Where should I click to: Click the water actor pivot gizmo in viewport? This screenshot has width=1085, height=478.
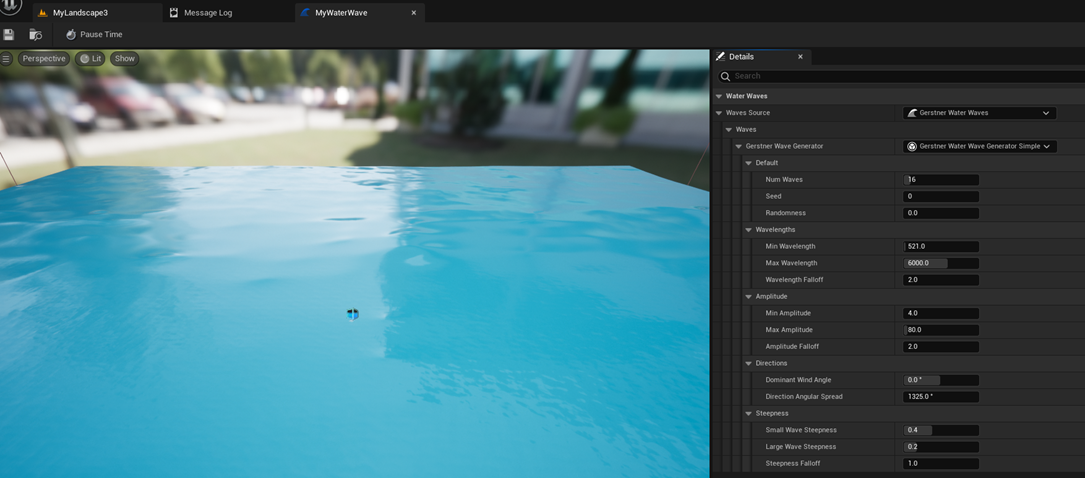point(352,314)
